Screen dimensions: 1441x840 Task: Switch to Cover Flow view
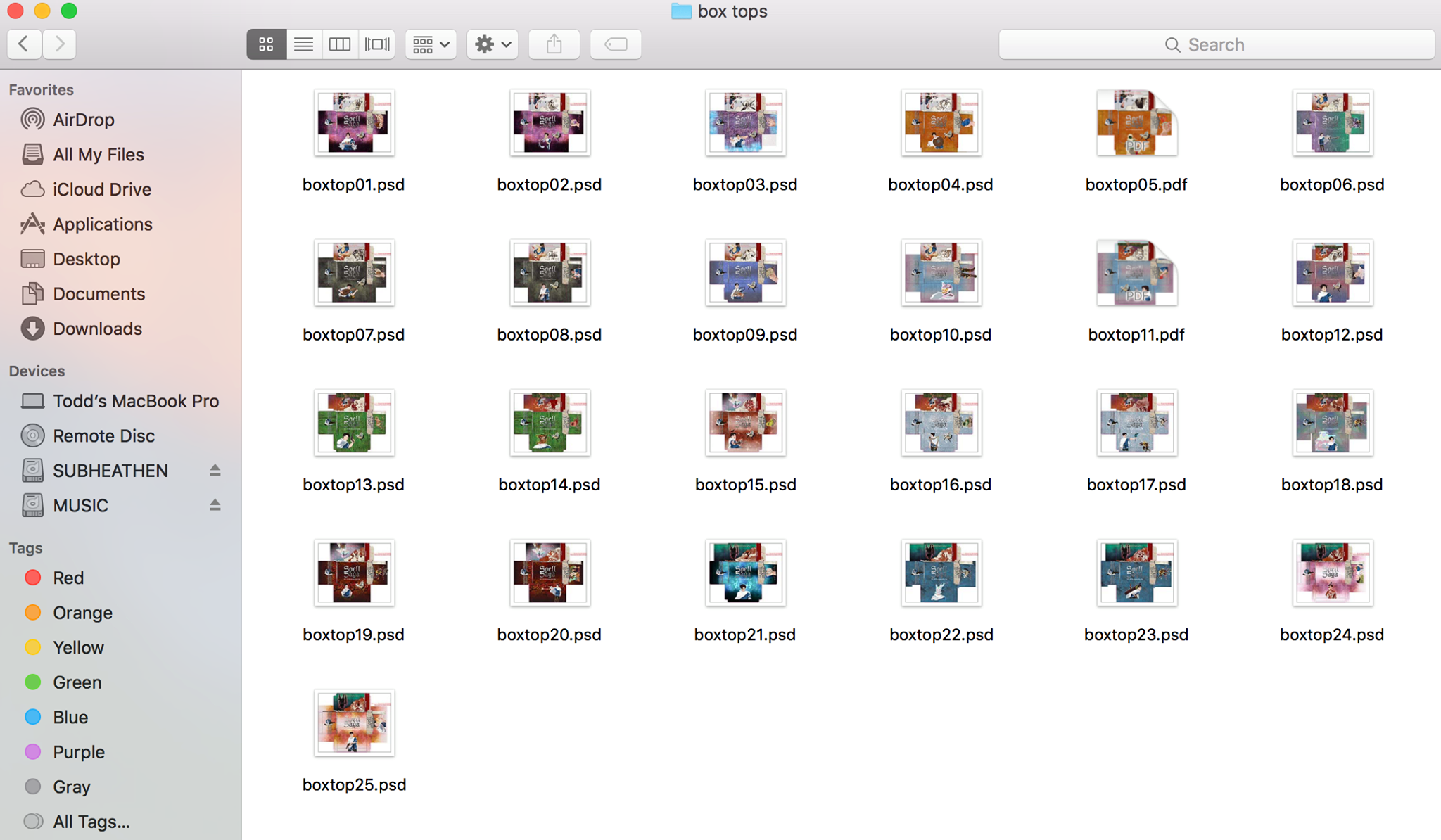376,44
